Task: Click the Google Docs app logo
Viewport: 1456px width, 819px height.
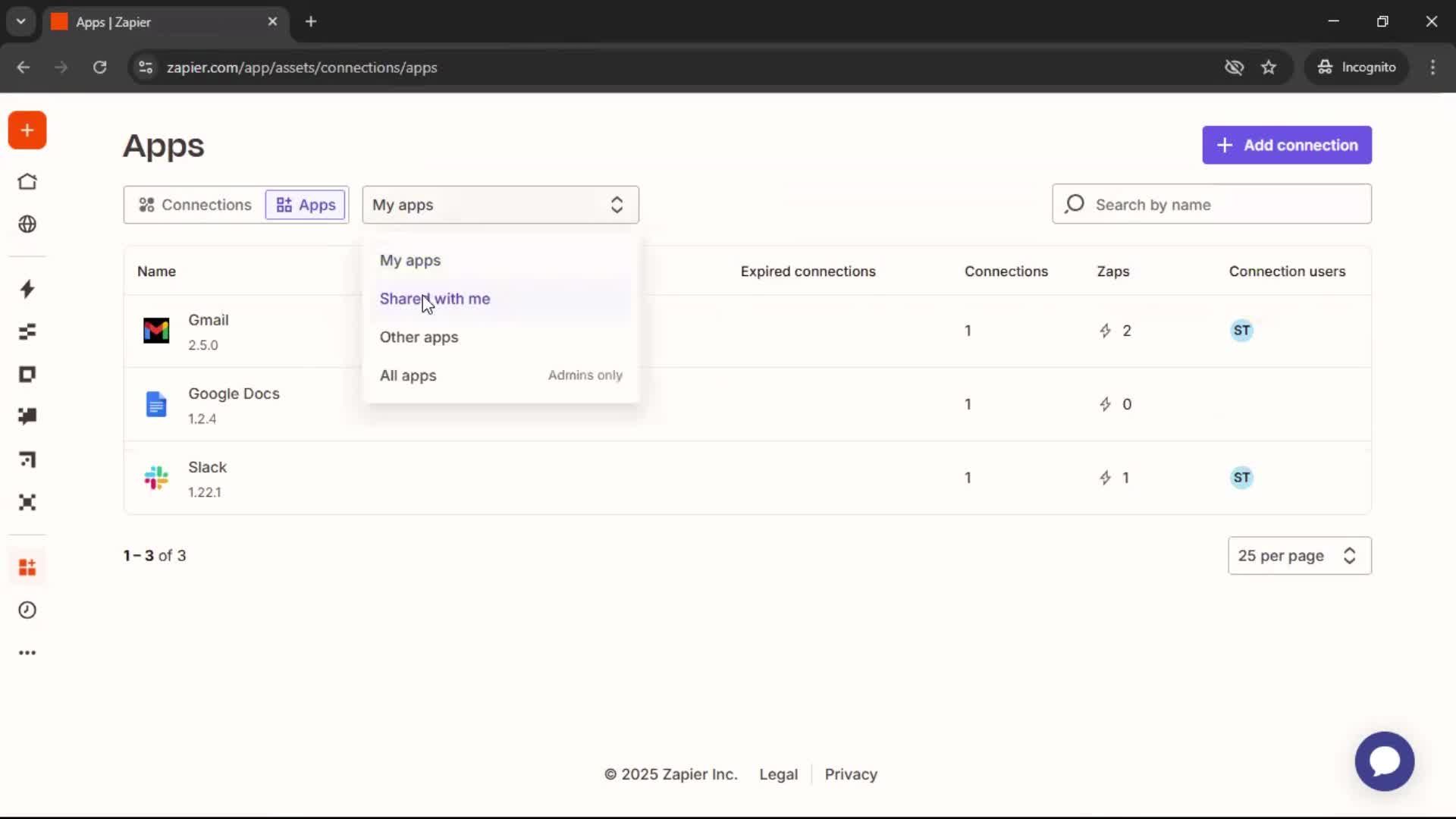Action: 156,404
